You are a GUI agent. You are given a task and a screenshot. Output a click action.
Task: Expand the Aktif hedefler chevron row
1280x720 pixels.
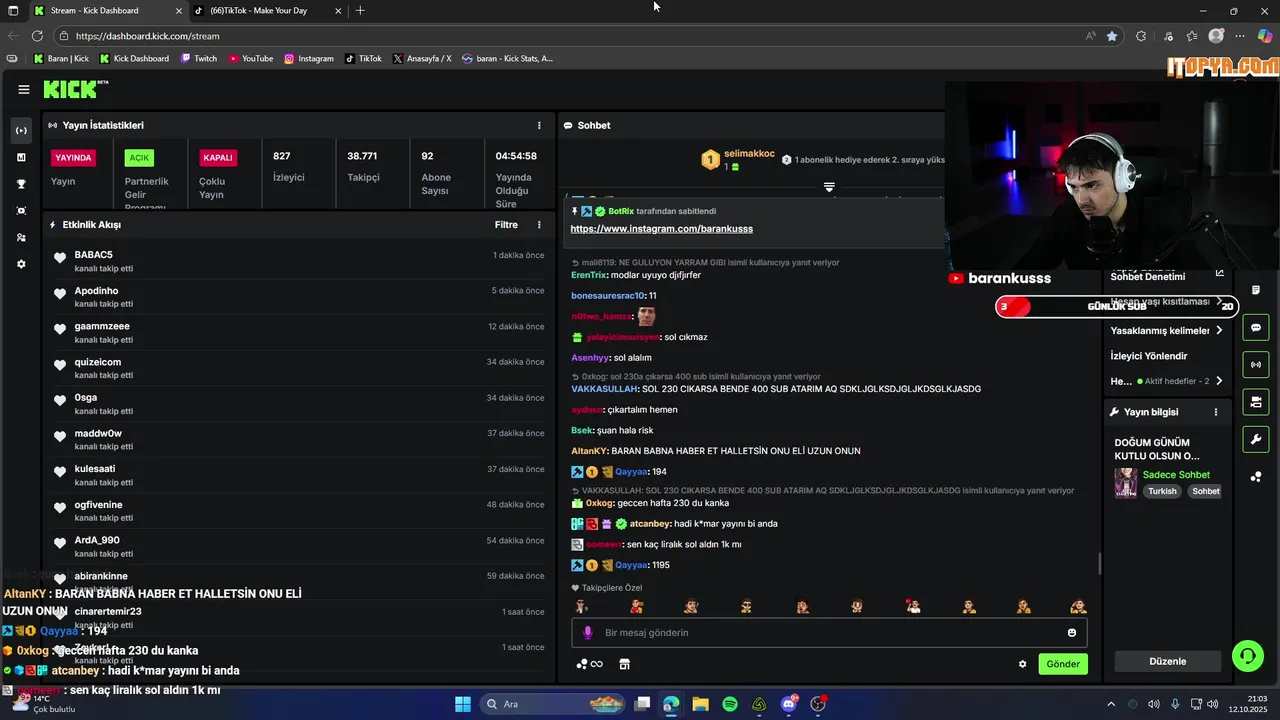click(x=1219, y=381)
